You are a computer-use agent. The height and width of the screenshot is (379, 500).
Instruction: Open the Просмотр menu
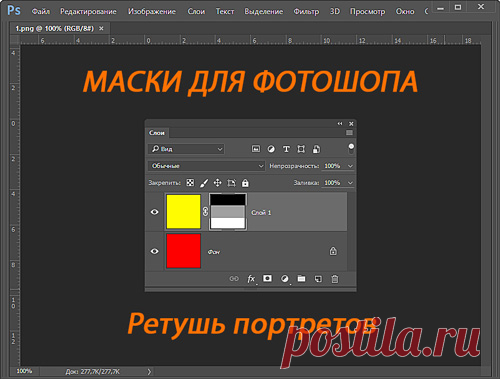tap(367, 11)
